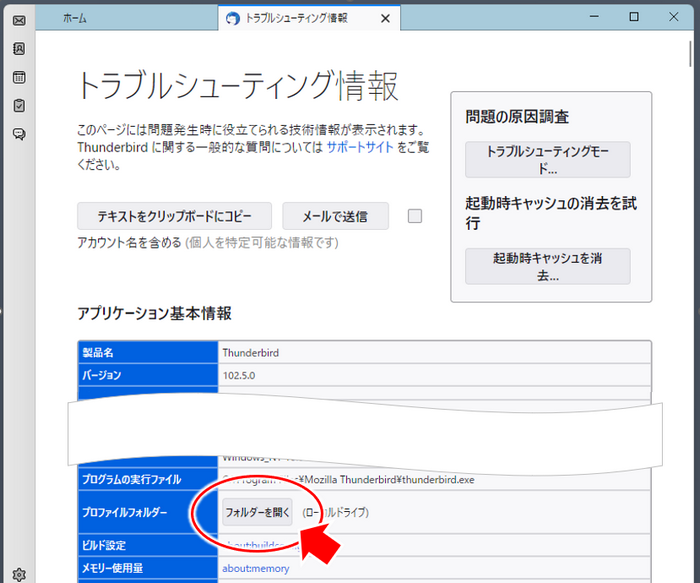Image resolution: width=700 pixels, height=583 pixels.
Task: Select the version value 102.5.0
Action: [x=239, y=375]
